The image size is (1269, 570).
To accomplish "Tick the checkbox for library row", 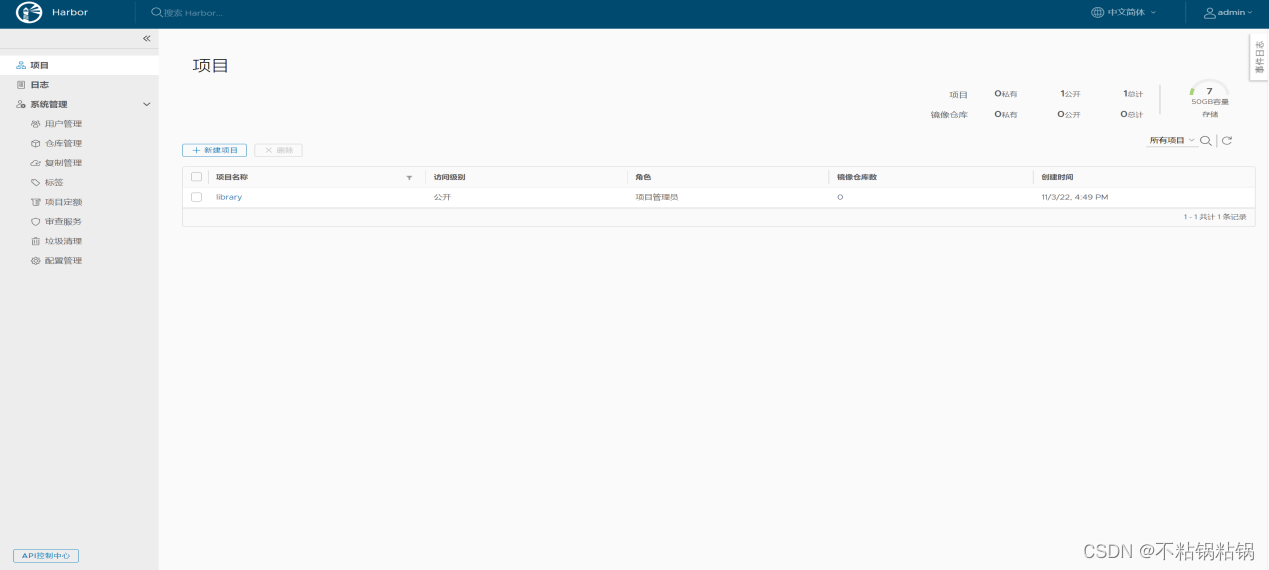I will point(196,197).
